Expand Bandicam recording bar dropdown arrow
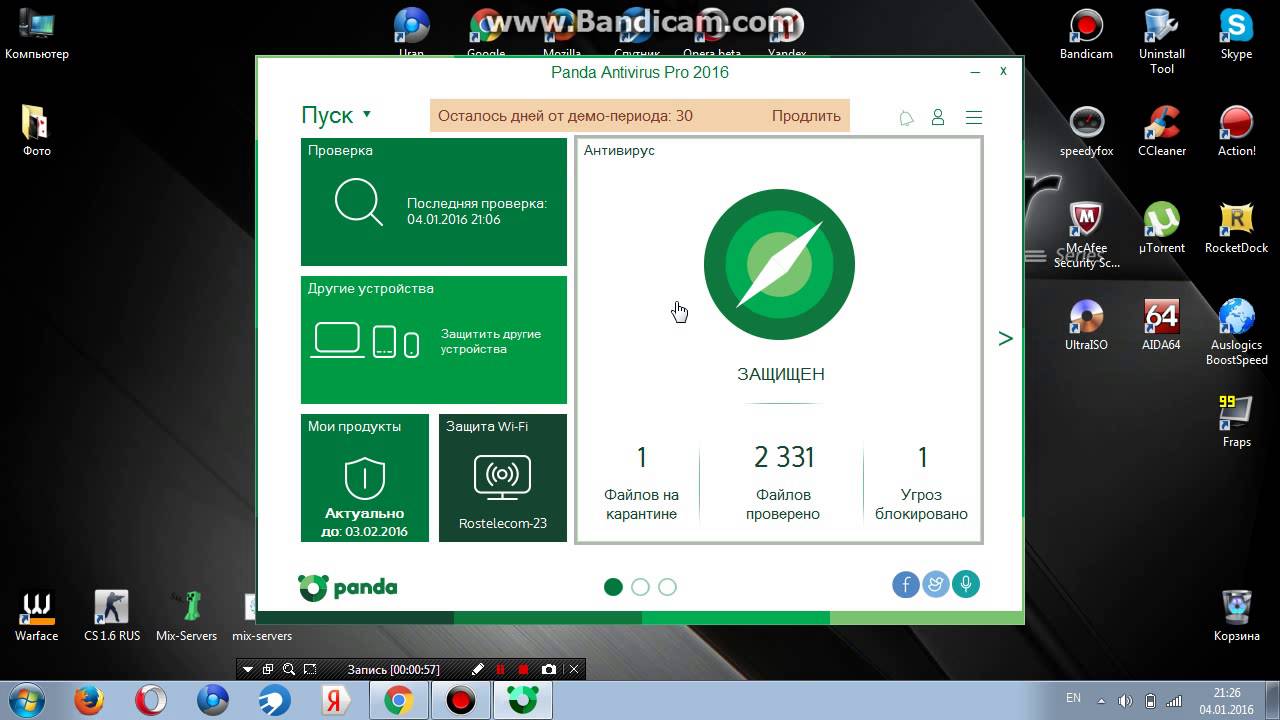 pos(248,669)
